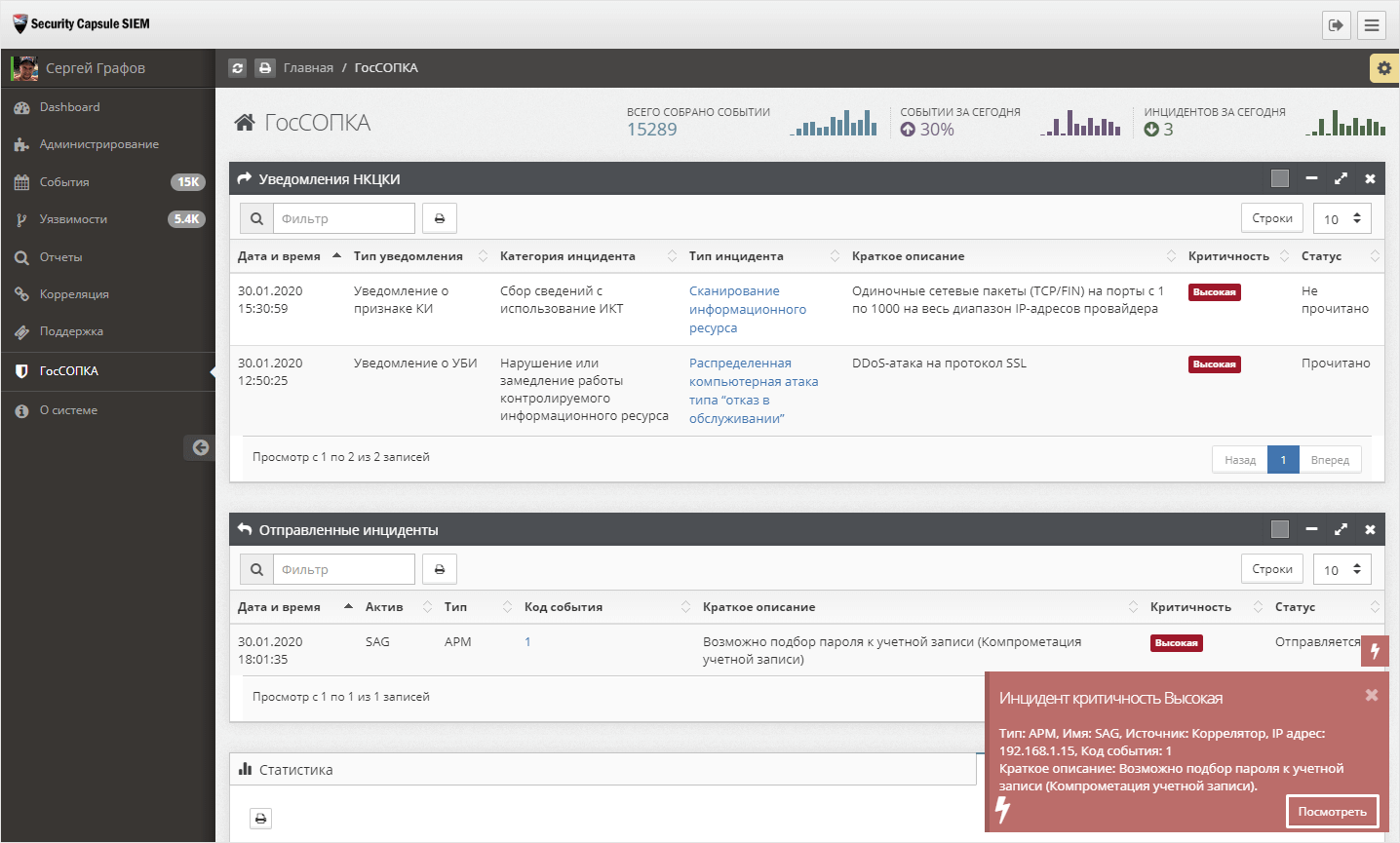Print the Статистика panel
The height and width of the screenshot is (843, 1400).
260,819
